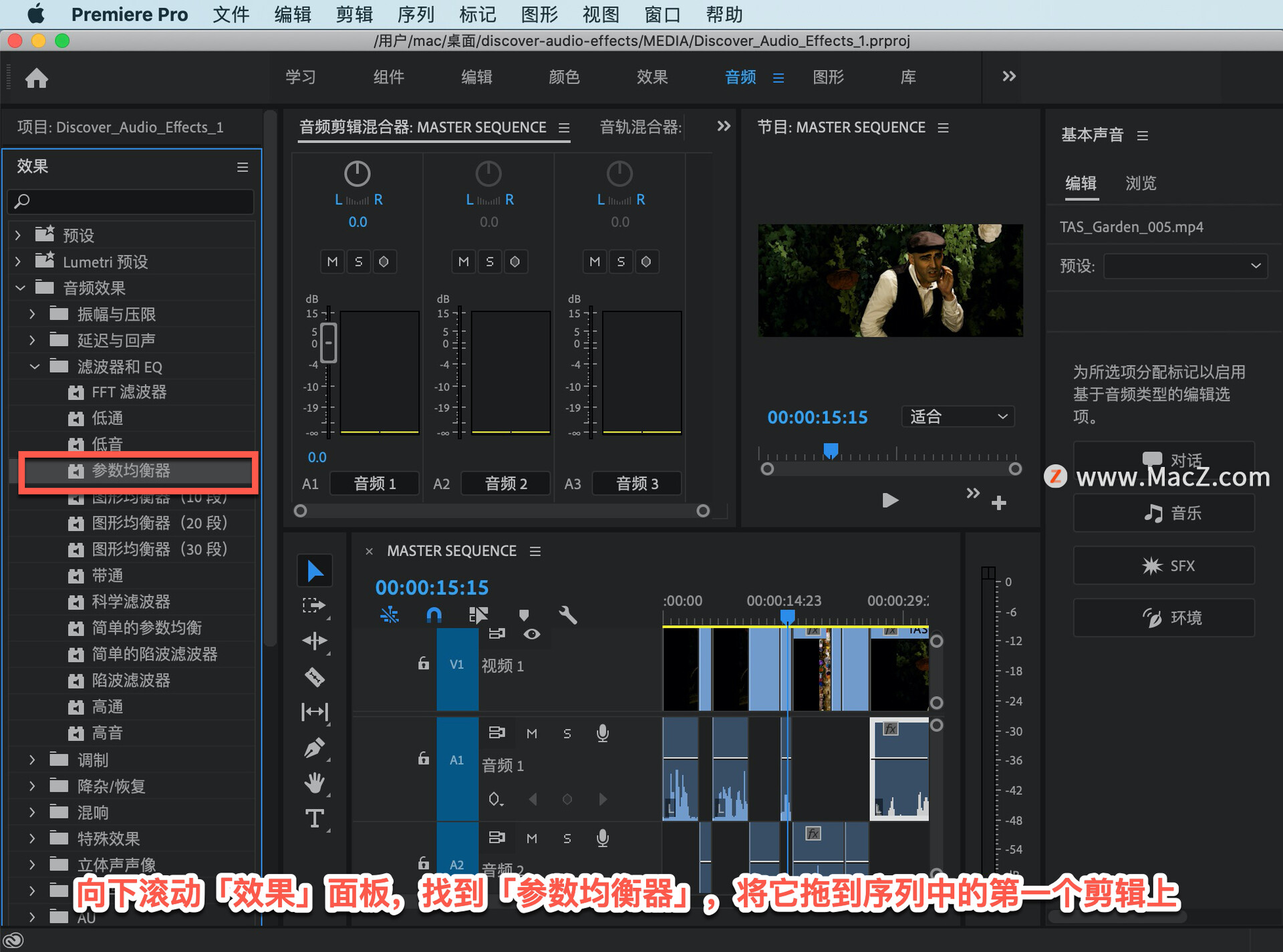Switch to the 颜色 workspace
This screenshot has height=952, width=1283.
click(x=564, y=77)
